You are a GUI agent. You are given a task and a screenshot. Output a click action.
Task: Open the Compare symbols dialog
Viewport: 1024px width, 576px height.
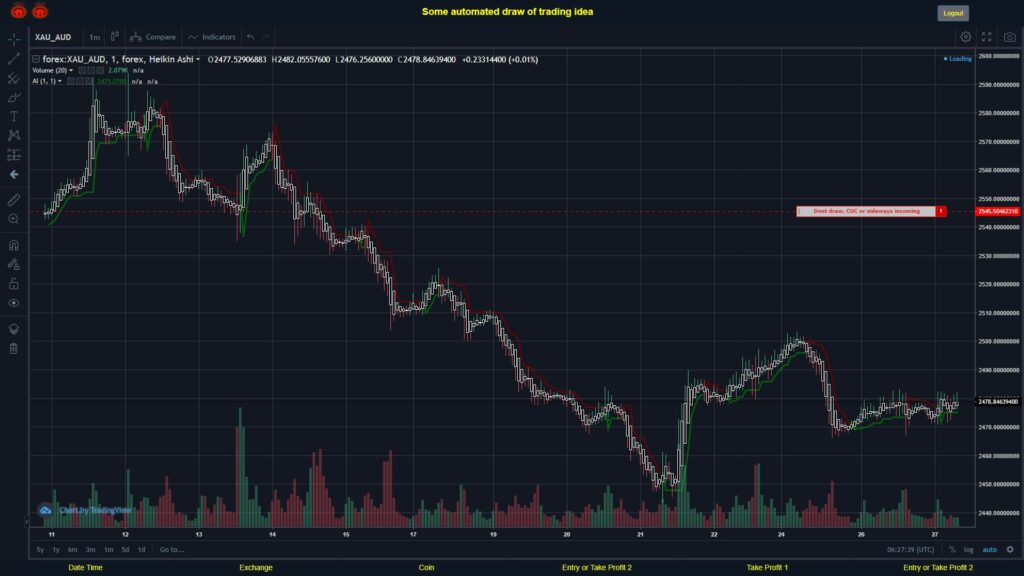click(x=153, y=37)
